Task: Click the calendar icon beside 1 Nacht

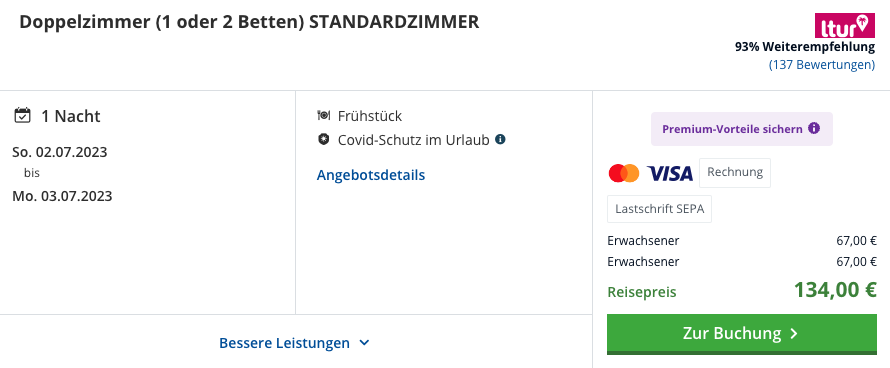Action: (x=22, y=115)
